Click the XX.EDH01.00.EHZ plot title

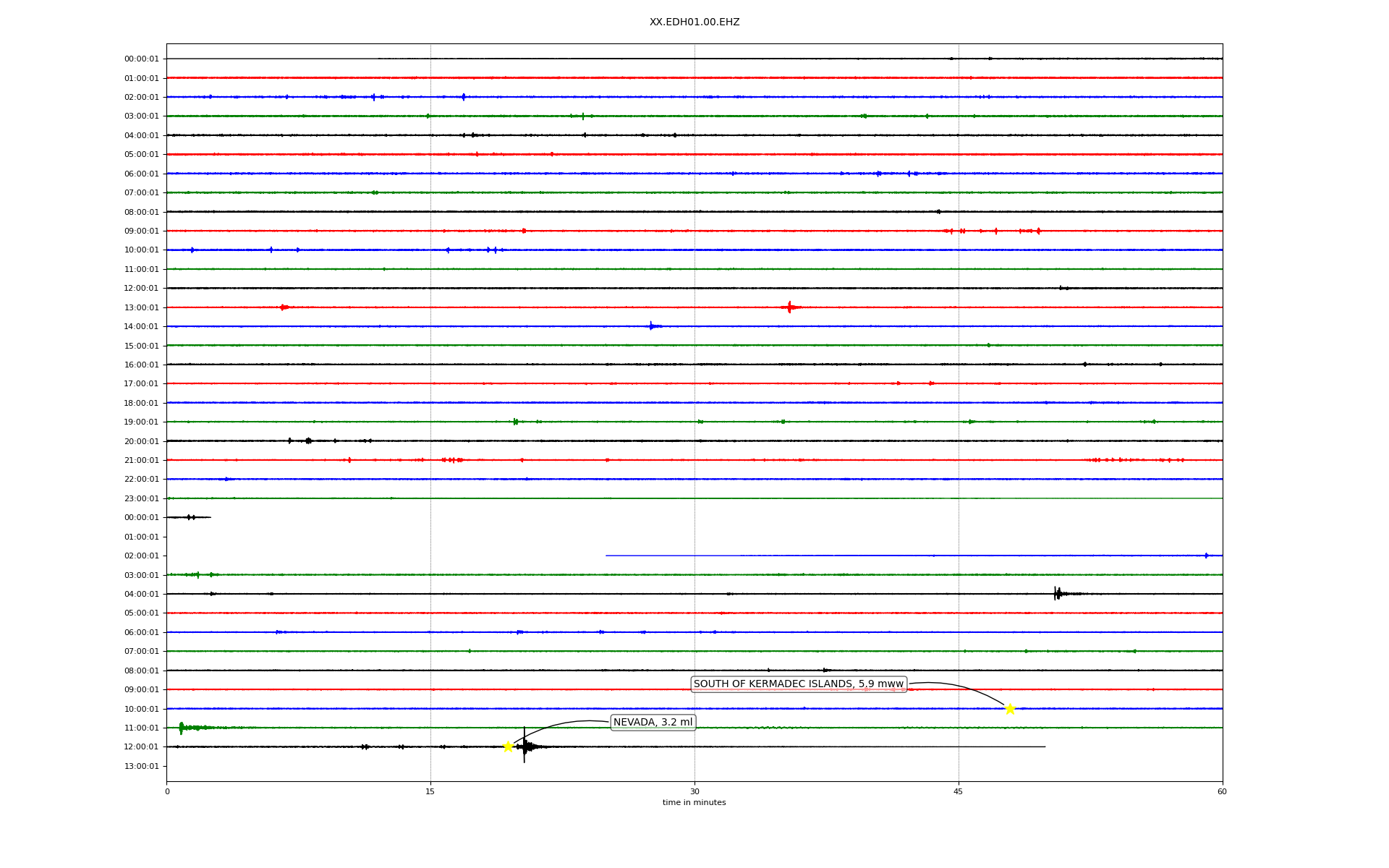[694, 22]
